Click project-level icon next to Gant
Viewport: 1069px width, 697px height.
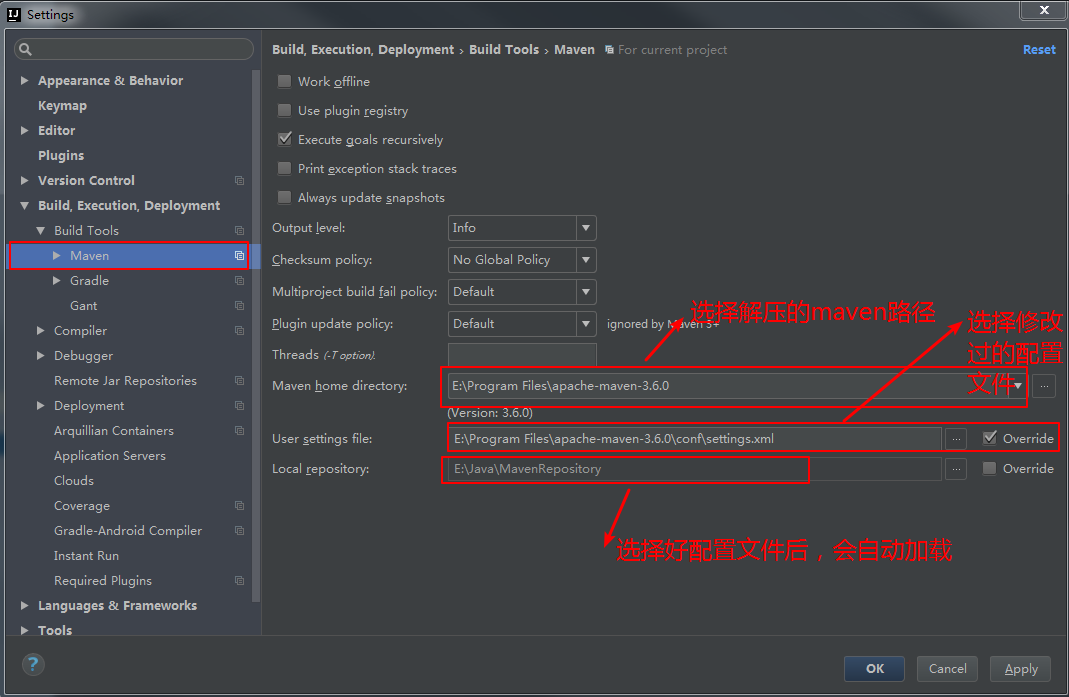(x=239, y=306)
